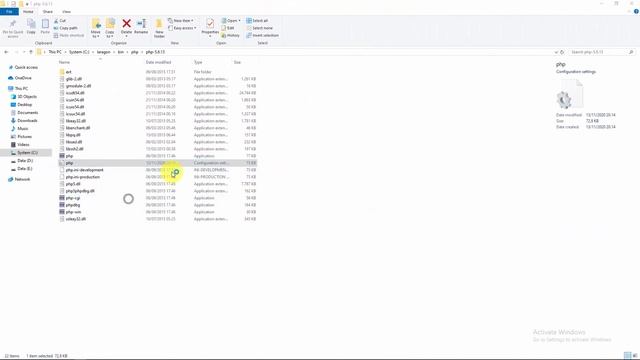Viewport: 640px width, 360px height.
Task: Click the Paste shortcut command
Action: click(x=69, y=36)
